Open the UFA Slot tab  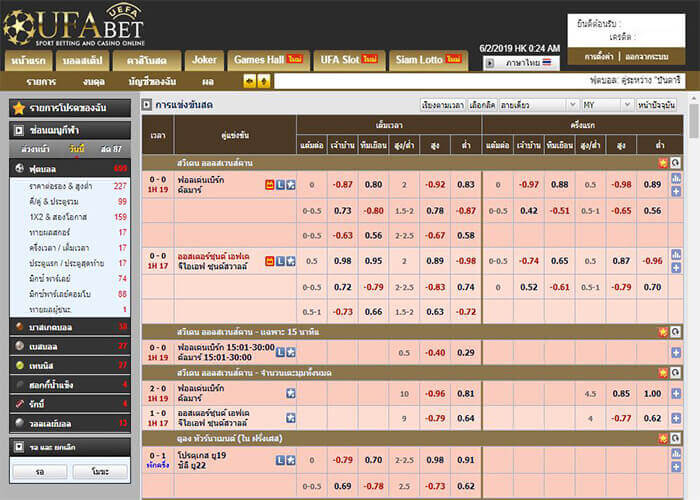[x=349, y=60]
